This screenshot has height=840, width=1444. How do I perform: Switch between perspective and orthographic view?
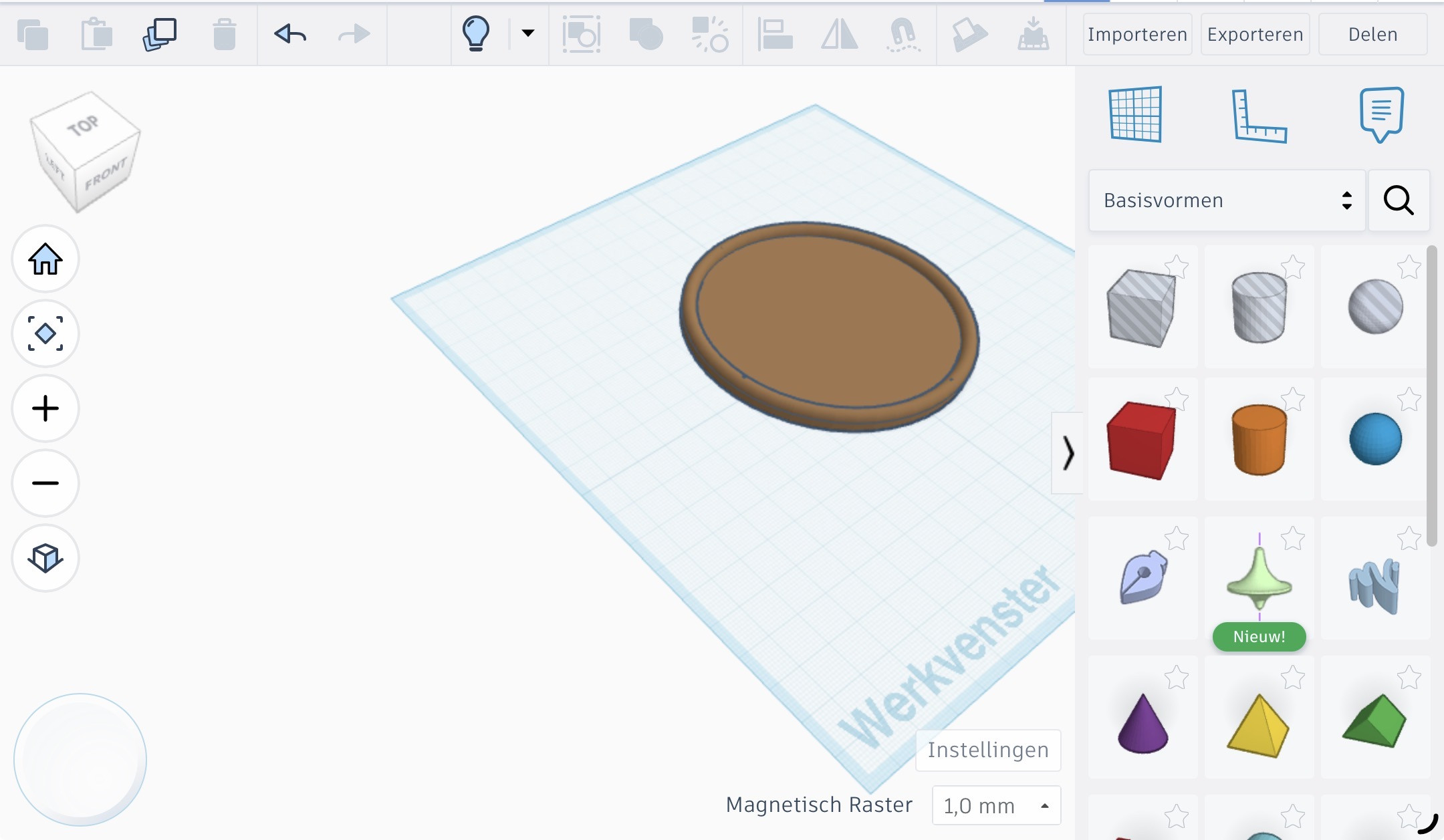45,558
